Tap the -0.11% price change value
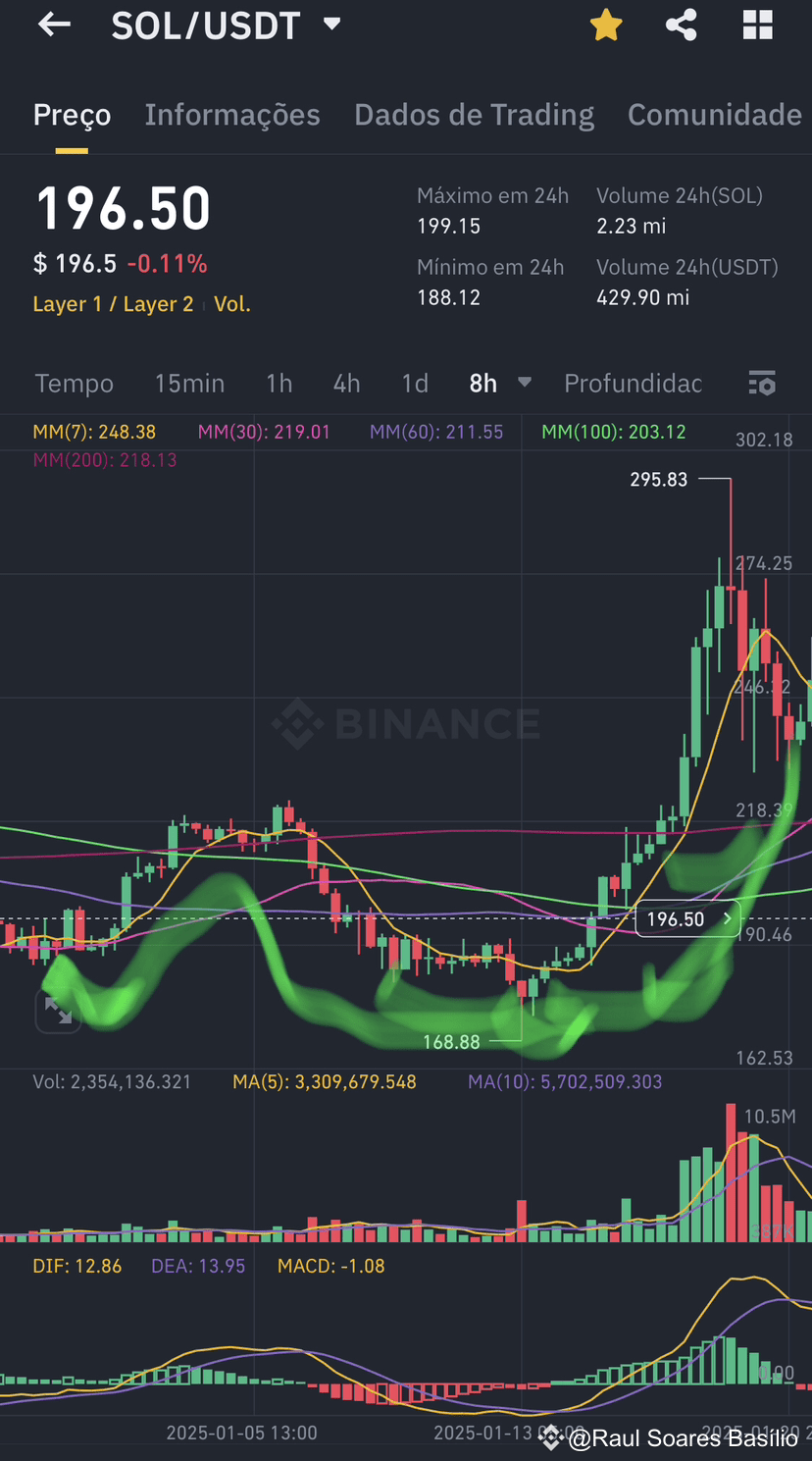This screenshot has width=812, height=1461. [x=167, y=264]
